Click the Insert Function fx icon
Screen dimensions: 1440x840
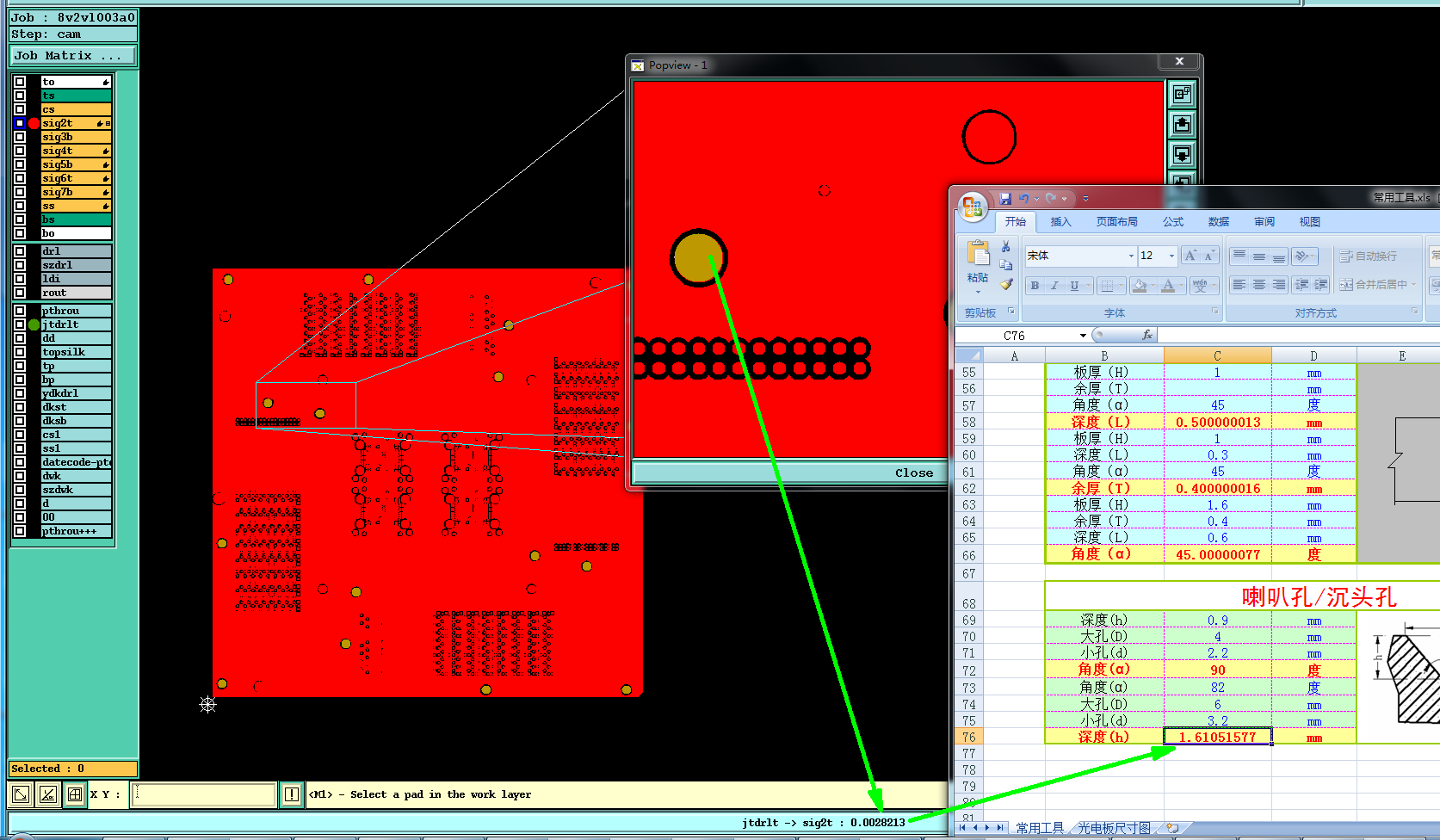[x=1147, y=336]
